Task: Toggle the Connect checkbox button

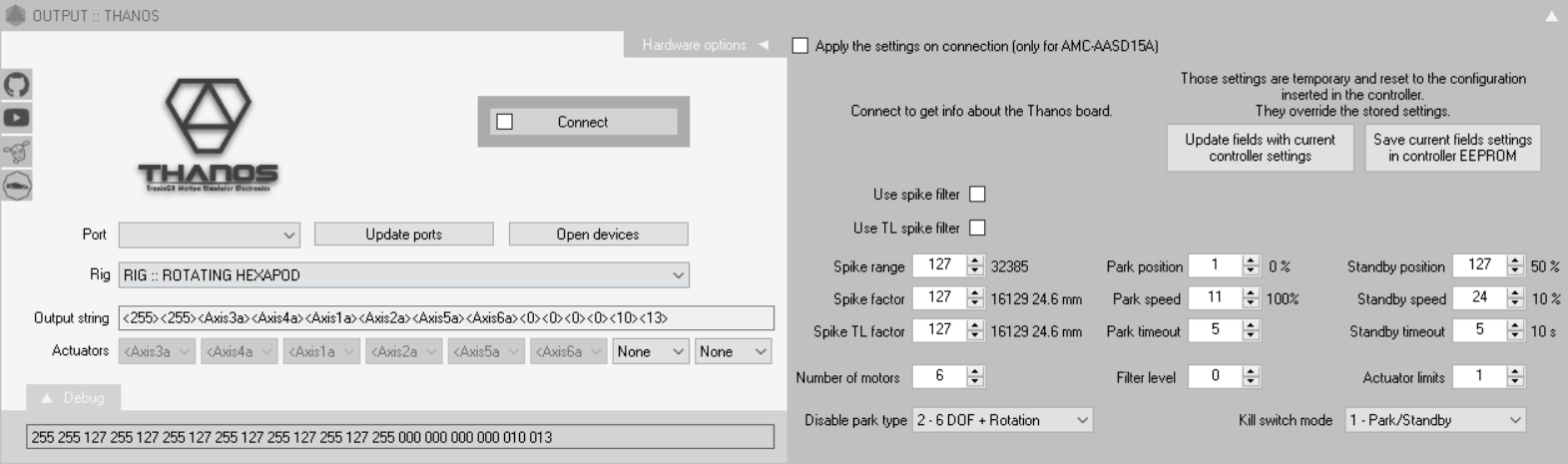Action: (584, 122)
